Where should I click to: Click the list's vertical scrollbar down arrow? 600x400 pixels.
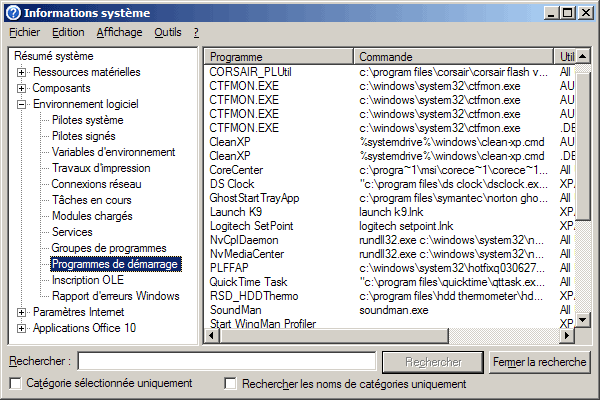pos(584,321)
